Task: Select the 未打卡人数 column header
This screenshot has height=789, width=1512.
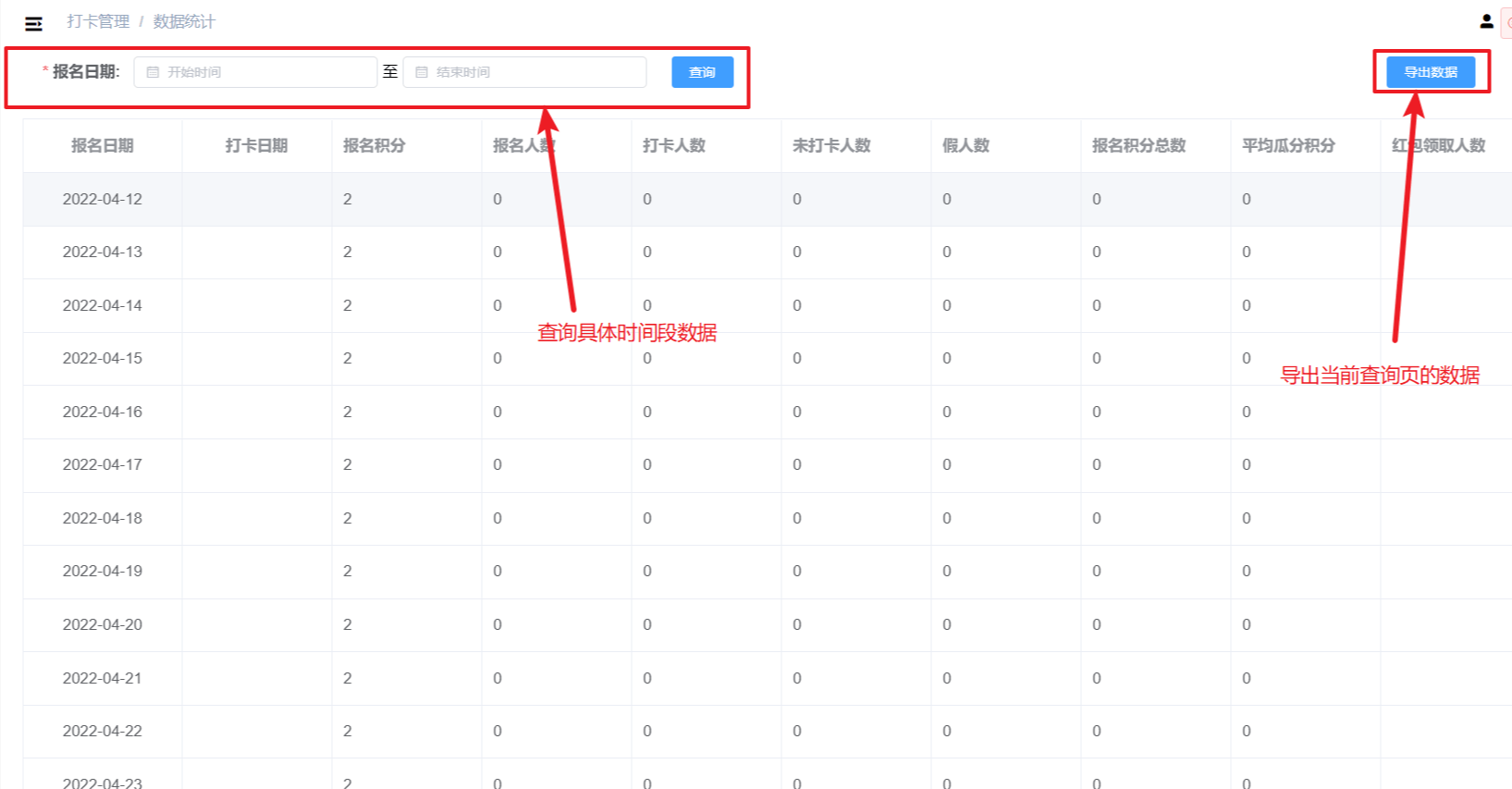Action: coord(831,145)
